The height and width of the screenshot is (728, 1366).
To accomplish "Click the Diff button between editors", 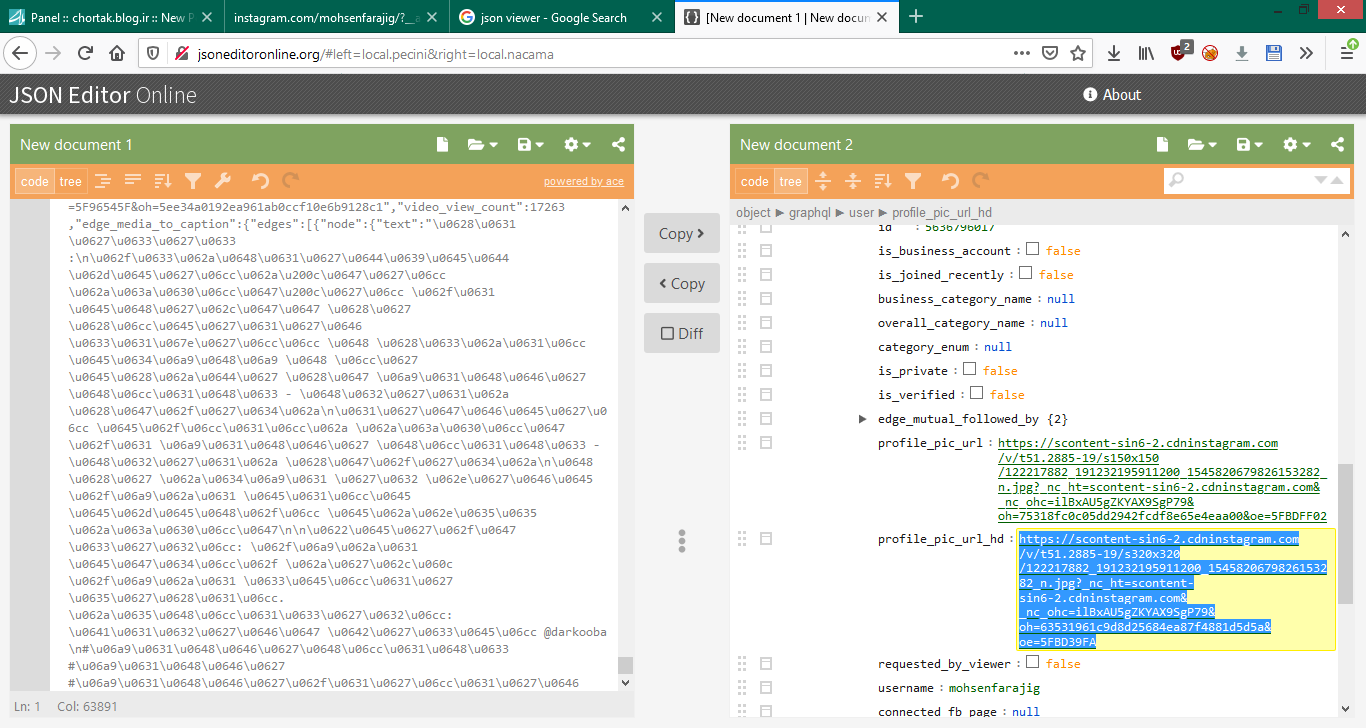I will tap(681, 333).
